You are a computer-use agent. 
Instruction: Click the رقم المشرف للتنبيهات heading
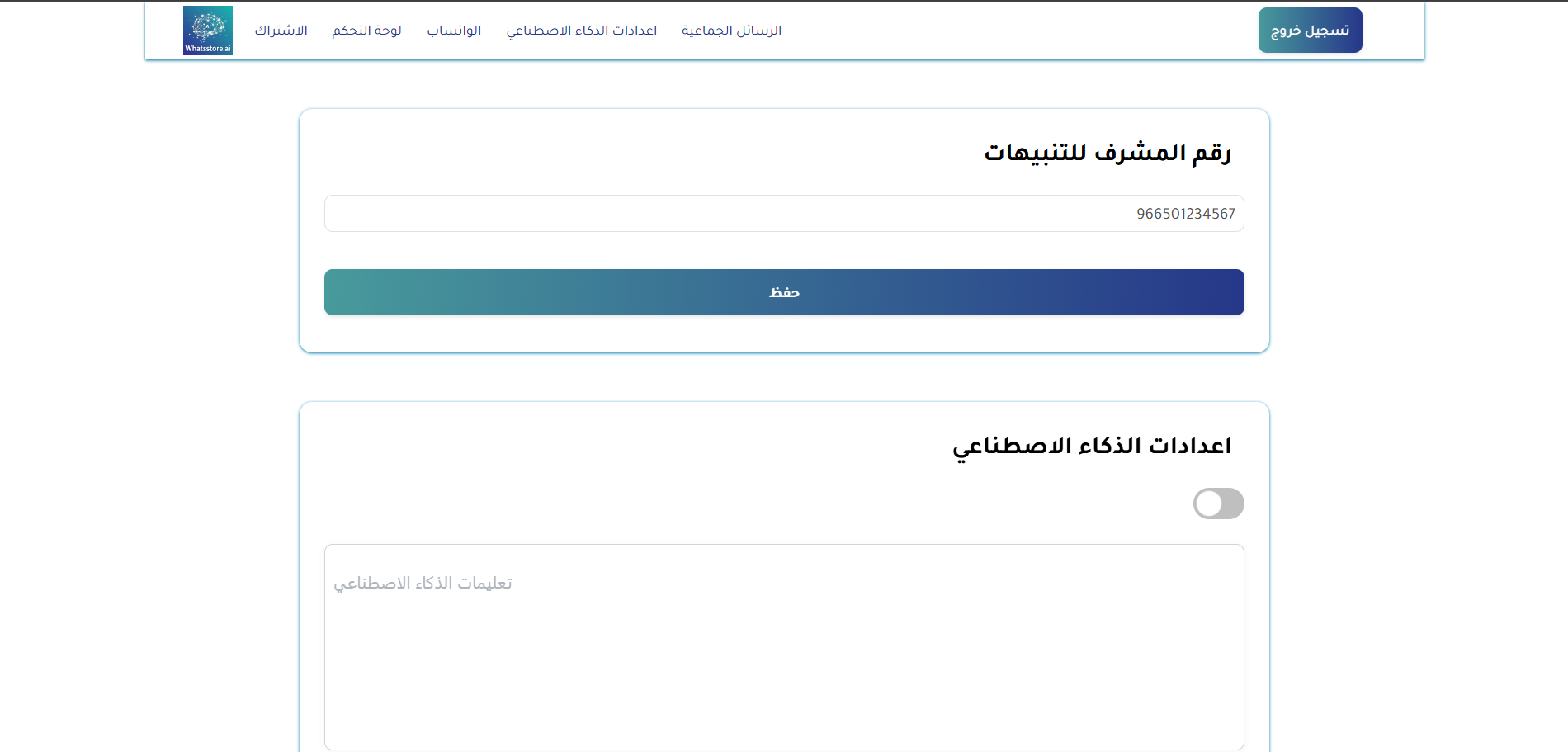pos(1107,153)
